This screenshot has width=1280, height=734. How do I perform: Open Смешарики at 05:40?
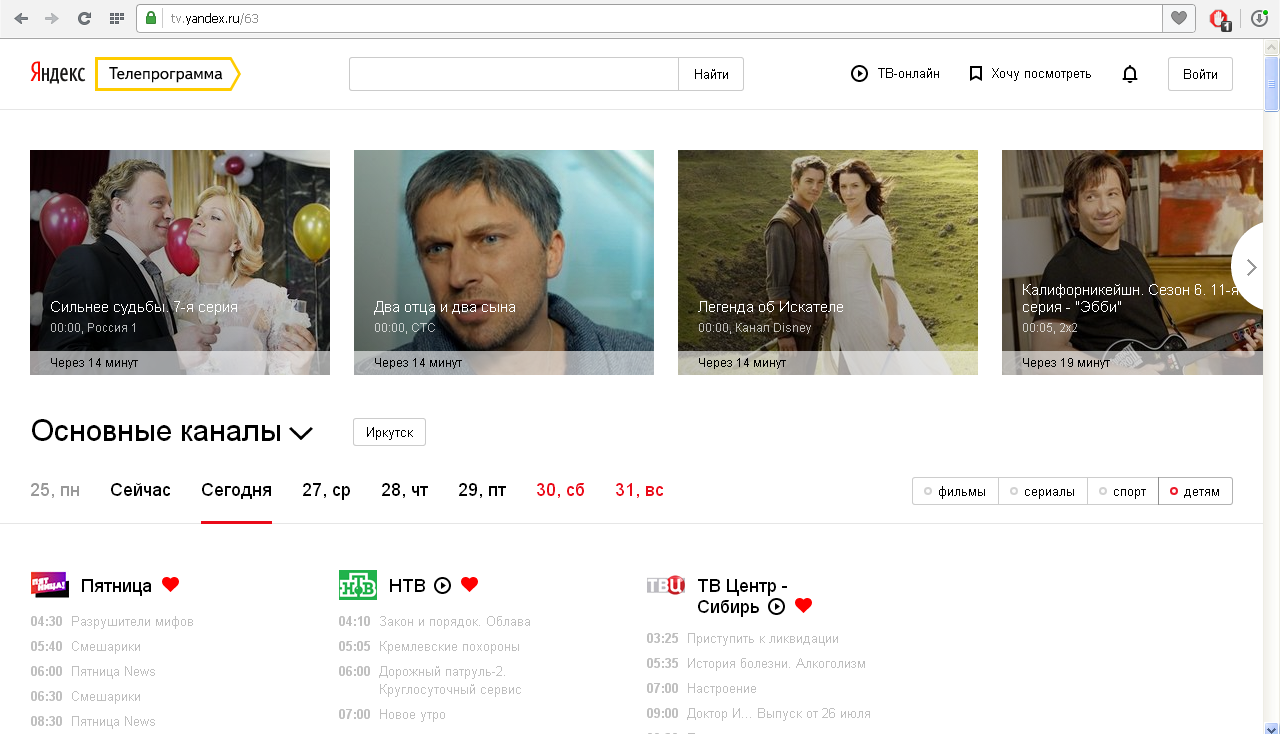pyautogui.click(x=106, y=647)
